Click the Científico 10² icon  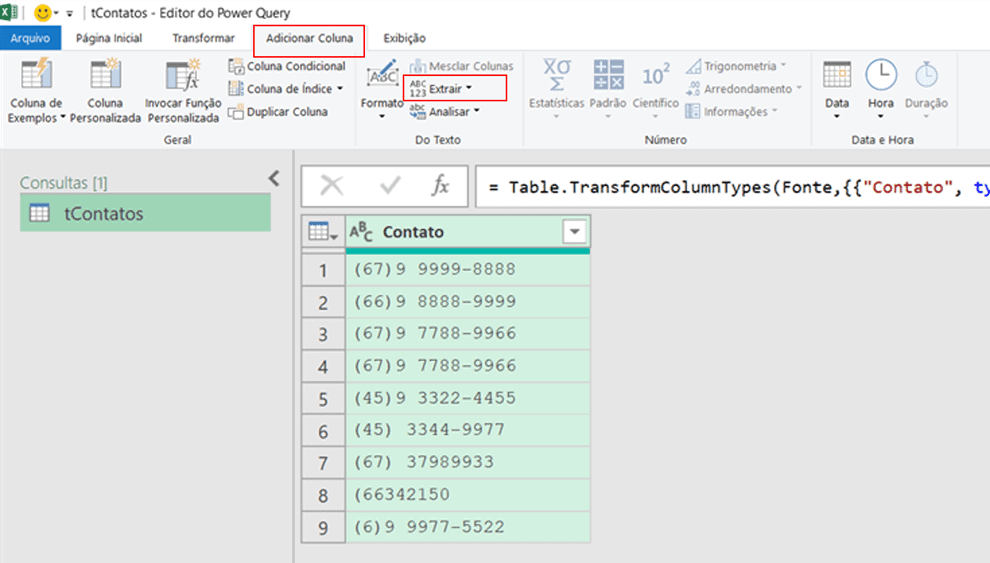coord(655,76)
